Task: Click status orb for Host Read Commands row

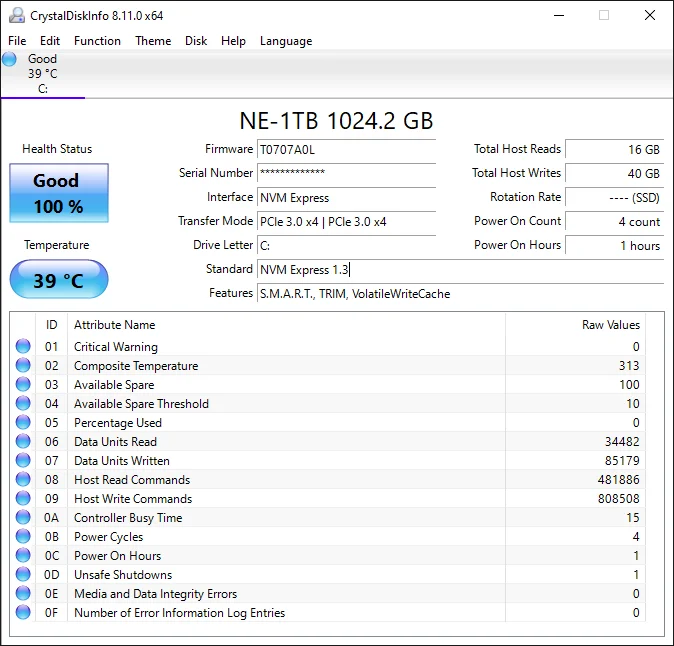Action: [23, 479]
